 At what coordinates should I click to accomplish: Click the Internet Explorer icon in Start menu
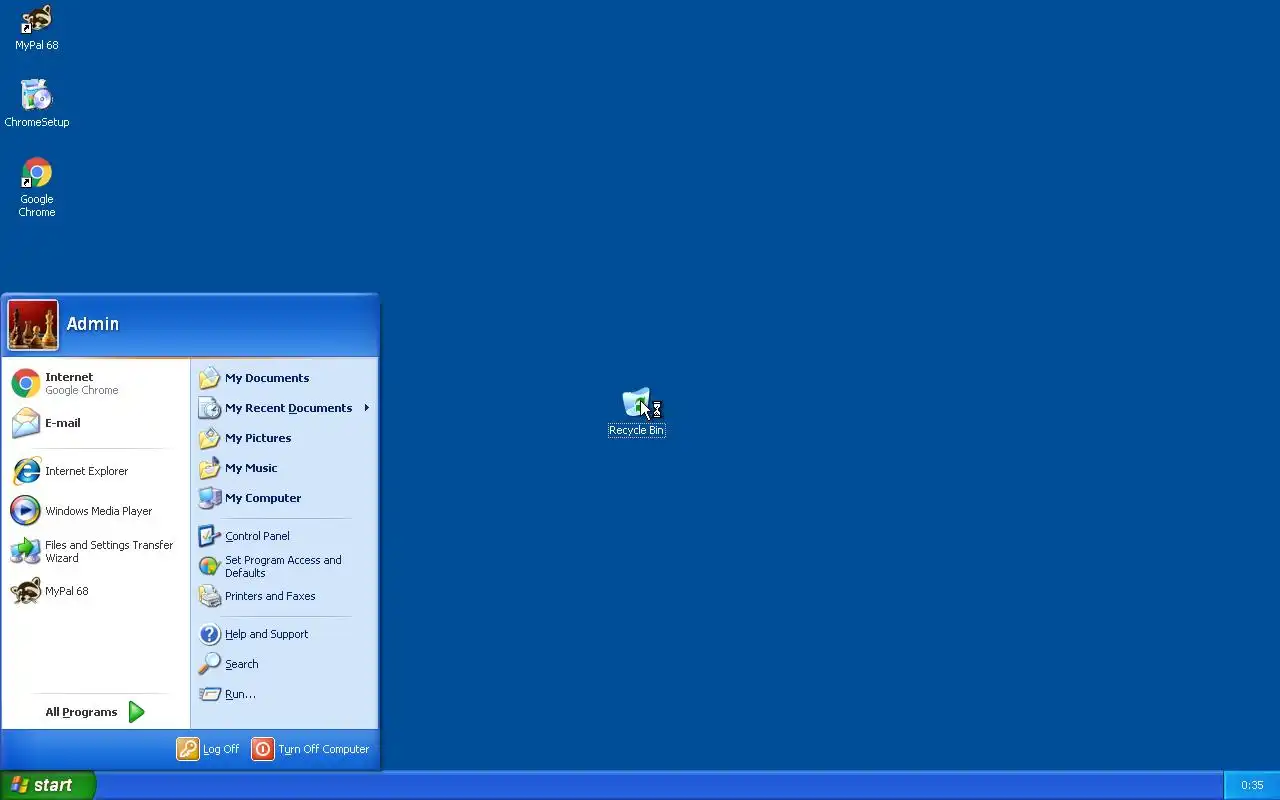click(26, 471)
